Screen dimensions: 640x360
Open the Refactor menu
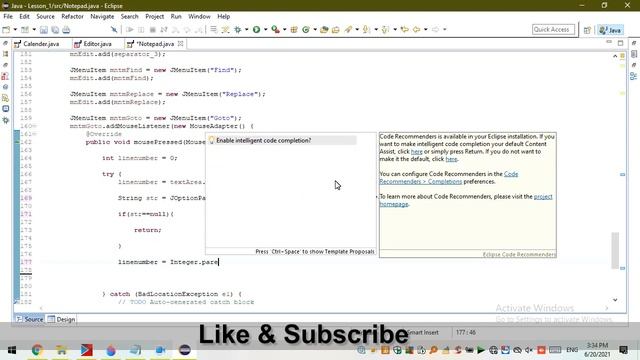[72, 16]
